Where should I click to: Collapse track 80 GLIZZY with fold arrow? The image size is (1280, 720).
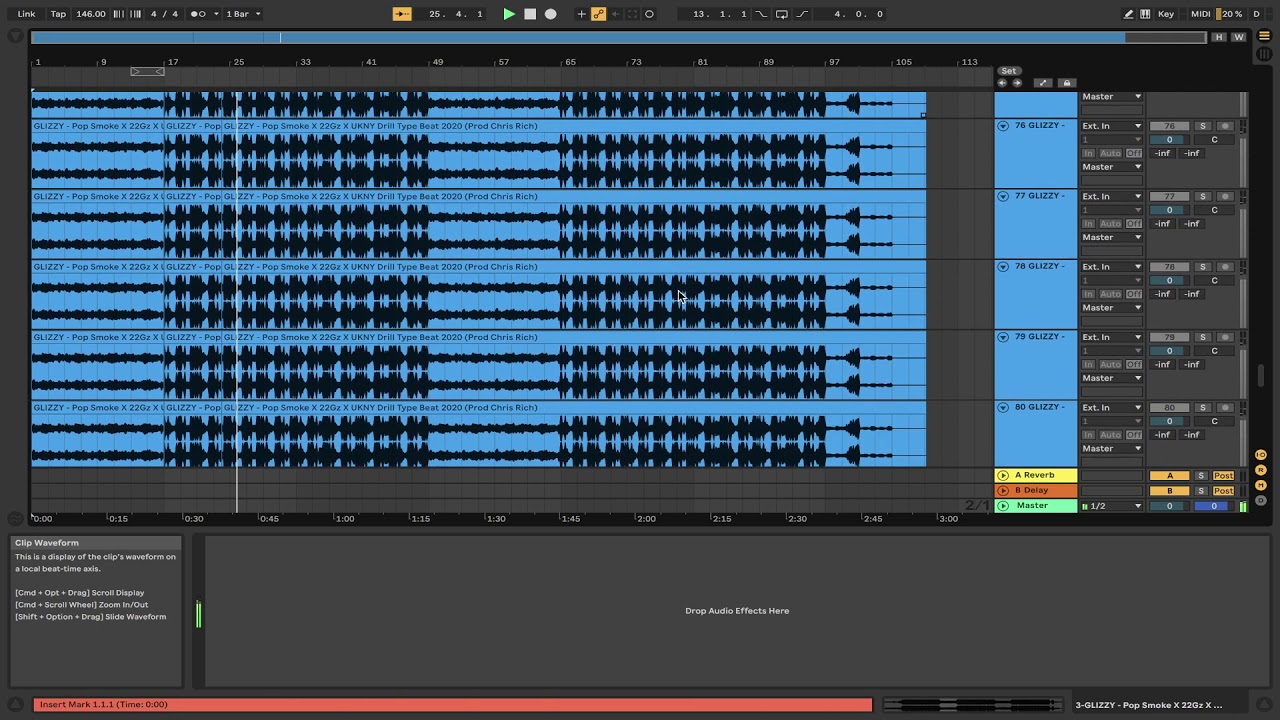tap(1003, 408)
